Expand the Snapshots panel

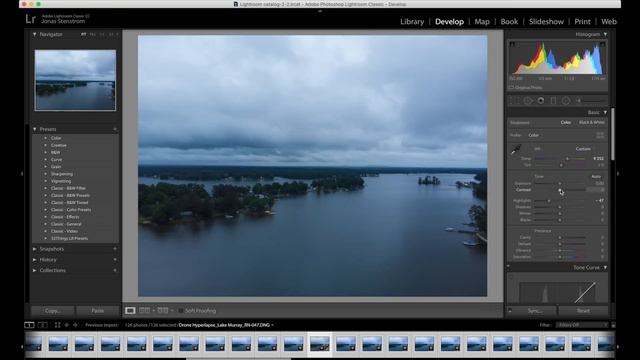coord(35,249)
